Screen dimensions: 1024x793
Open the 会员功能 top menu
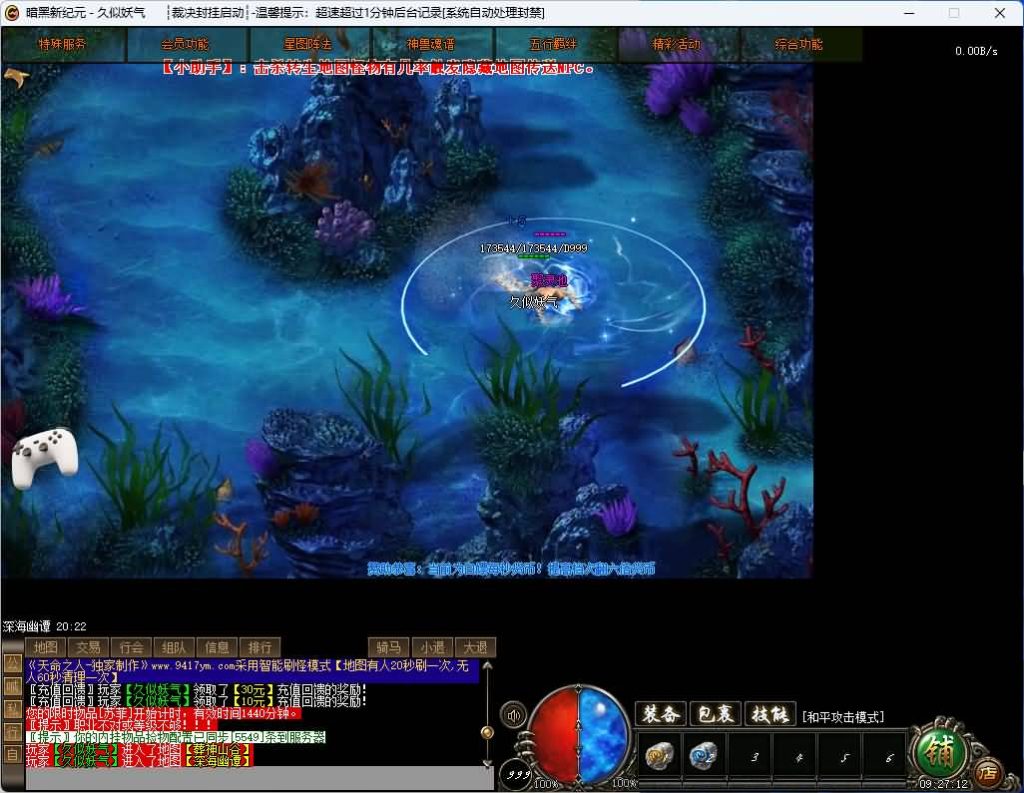coord(185,44)
